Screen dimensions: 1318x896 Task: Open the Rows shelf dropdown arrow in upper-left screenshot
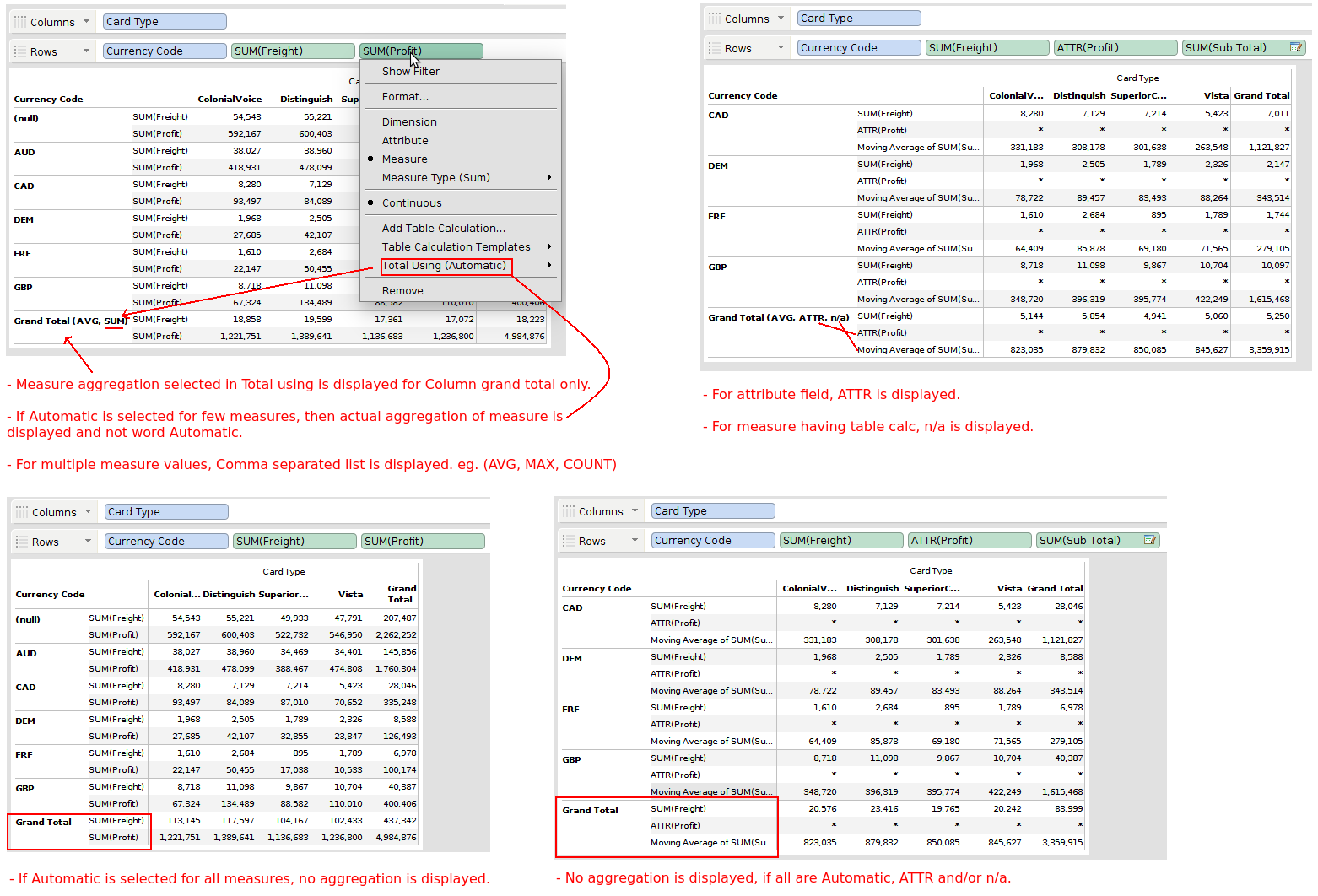coord(86,51)
